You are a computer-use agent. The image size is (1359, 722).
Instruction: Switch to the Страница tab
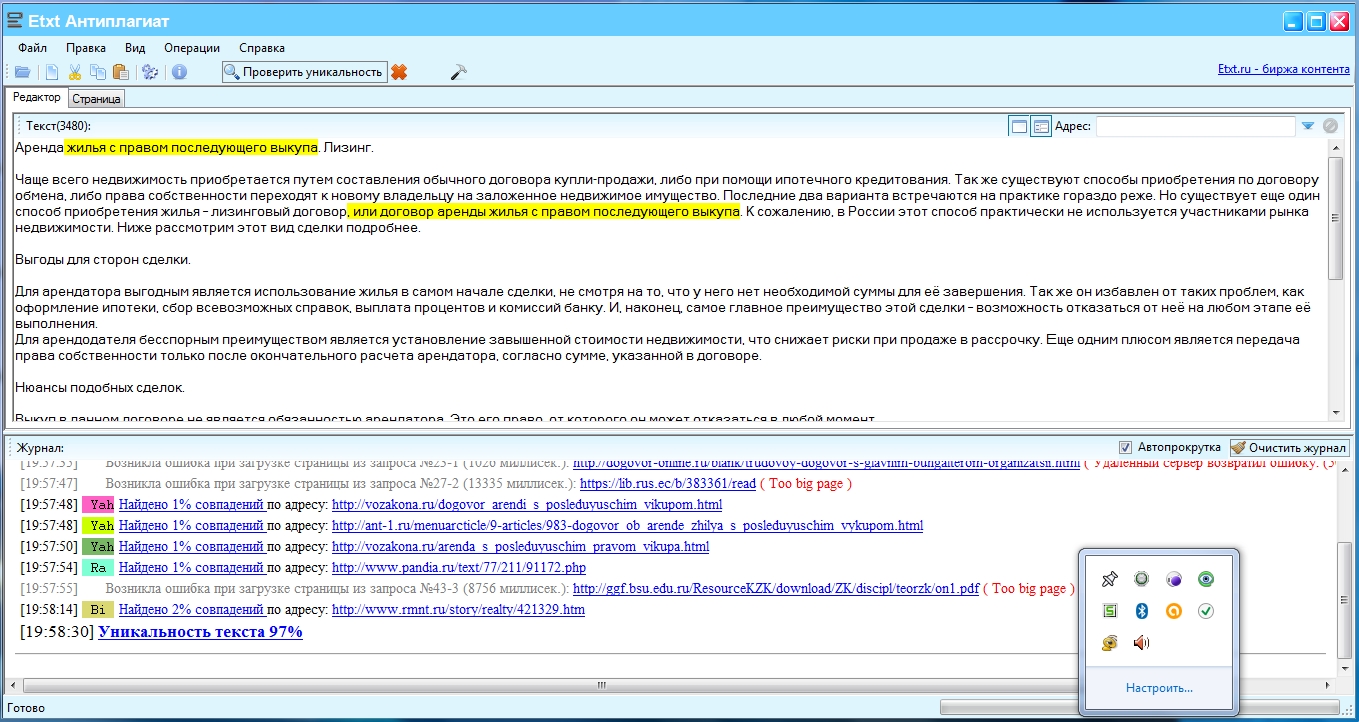tap(97, 99)
